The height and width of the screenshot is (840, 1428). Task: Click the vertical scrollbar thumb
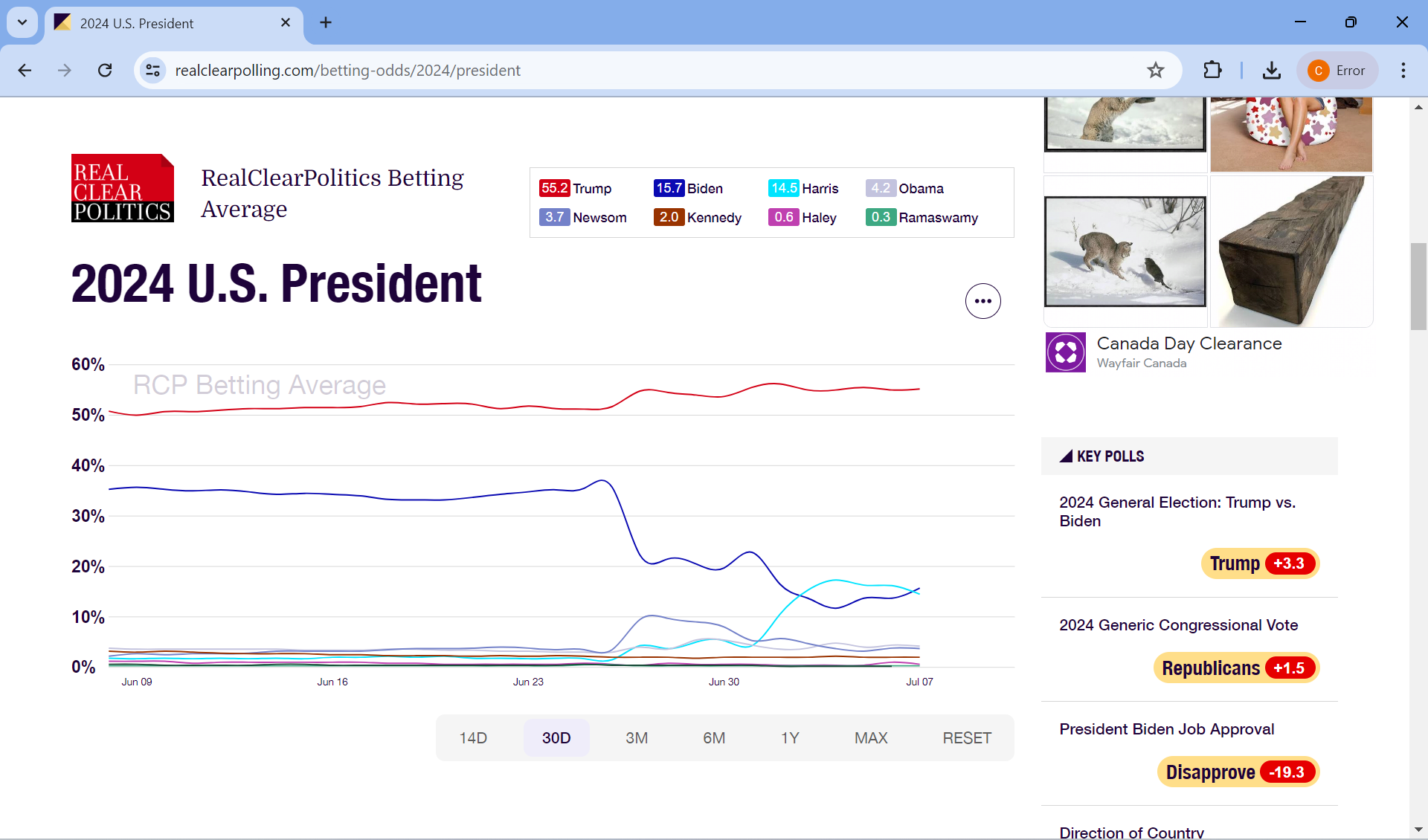(x=1418, y=286)
